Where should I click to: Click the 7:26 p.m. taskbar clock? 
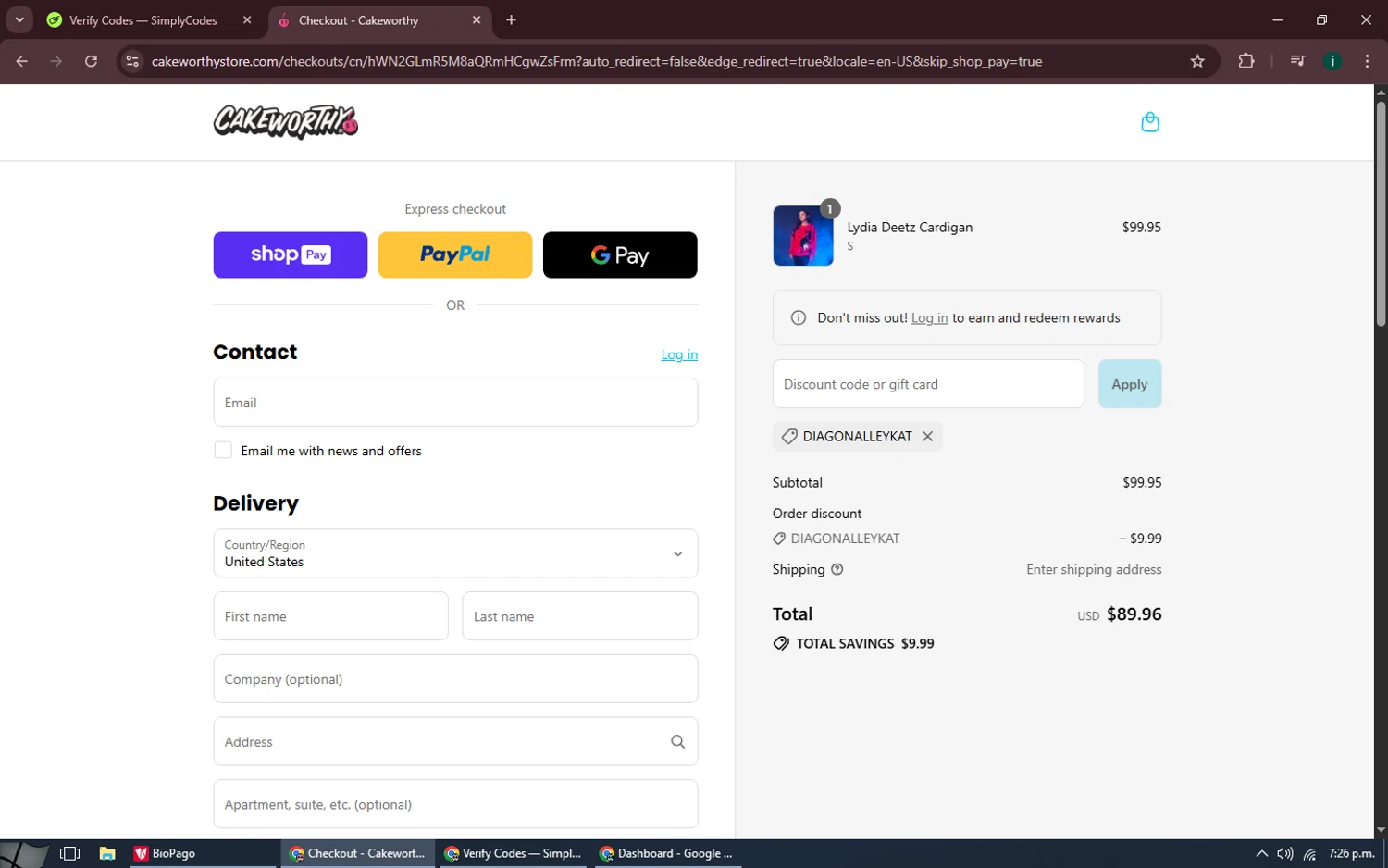pyautogui.click(x=1351, y=853)
